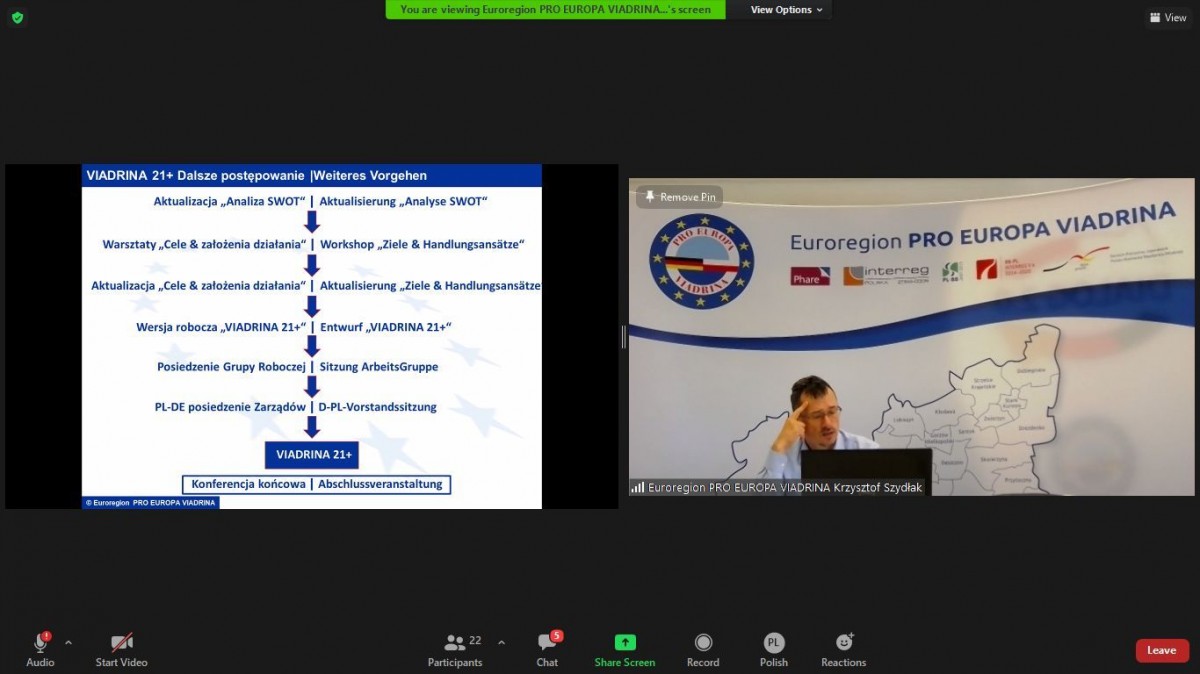The width and height of the screenshot is (1200, 674).
Task: Click the green Share Screen button
Action: [x=625, y=649]
